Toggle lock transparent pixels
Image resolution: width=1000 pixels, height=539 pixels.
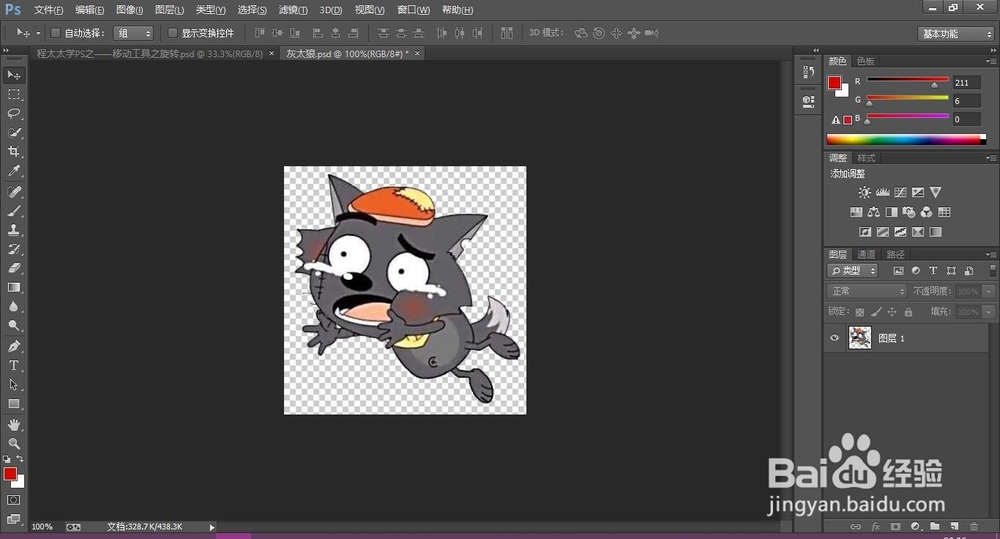coord(860,312)
